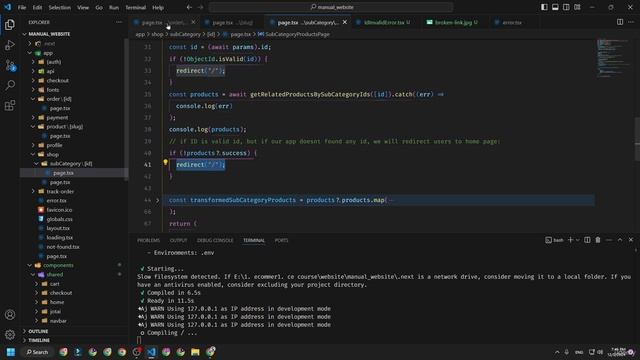
Task: Open favicon.ico in the explorer
Action: [59, 210]
